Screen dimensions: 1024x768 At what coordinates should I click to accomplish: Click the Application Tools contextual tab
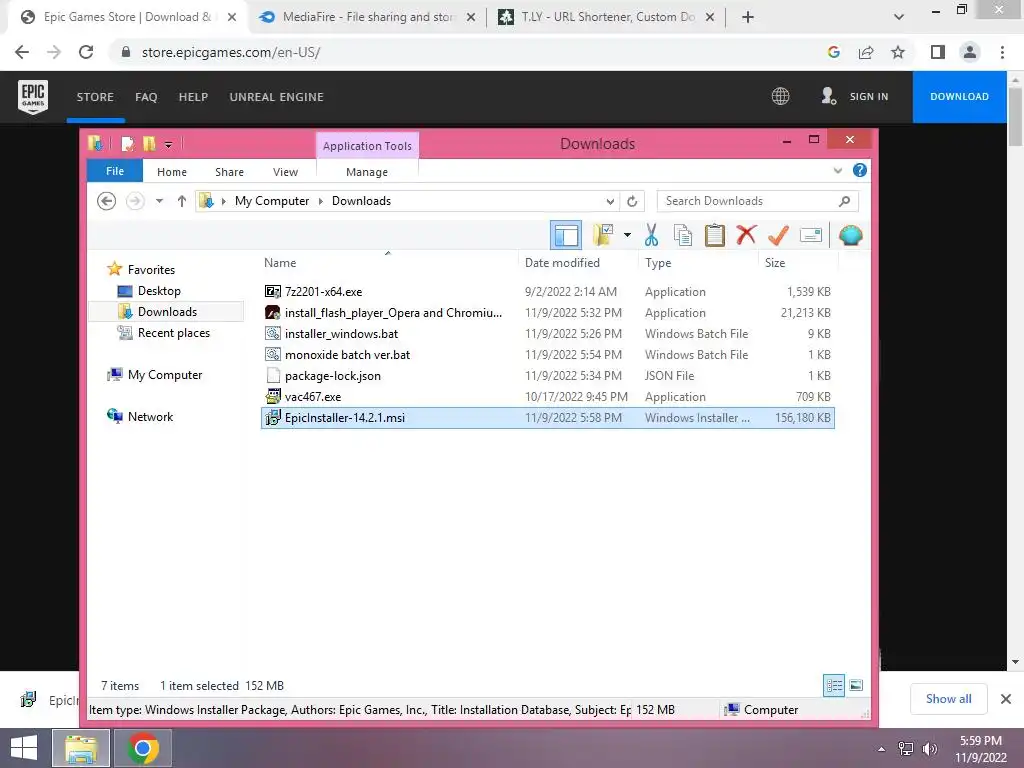(367, 146)
